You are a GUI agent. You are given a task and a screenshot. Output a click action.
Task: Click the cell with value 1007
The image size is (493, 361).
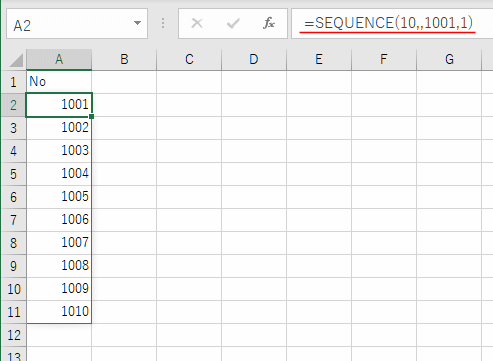coord(59,243)
